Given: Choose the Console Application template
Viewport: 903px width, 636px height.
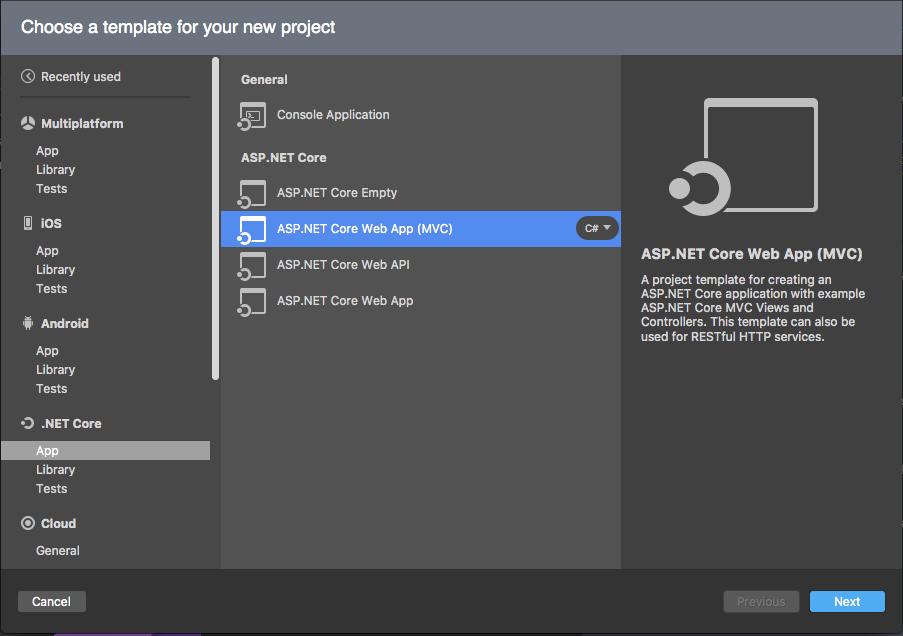Looking at the screenshot, I should click(420, 115).
